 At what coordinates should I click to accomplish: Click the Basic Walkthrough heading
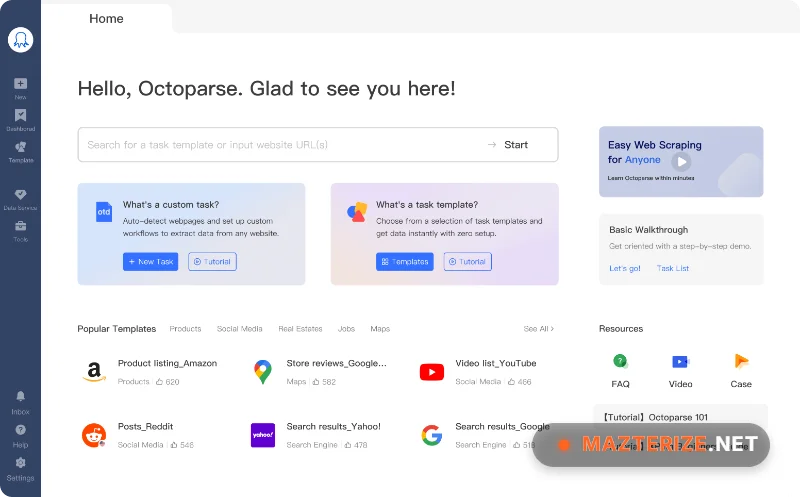tap(648, 230)
